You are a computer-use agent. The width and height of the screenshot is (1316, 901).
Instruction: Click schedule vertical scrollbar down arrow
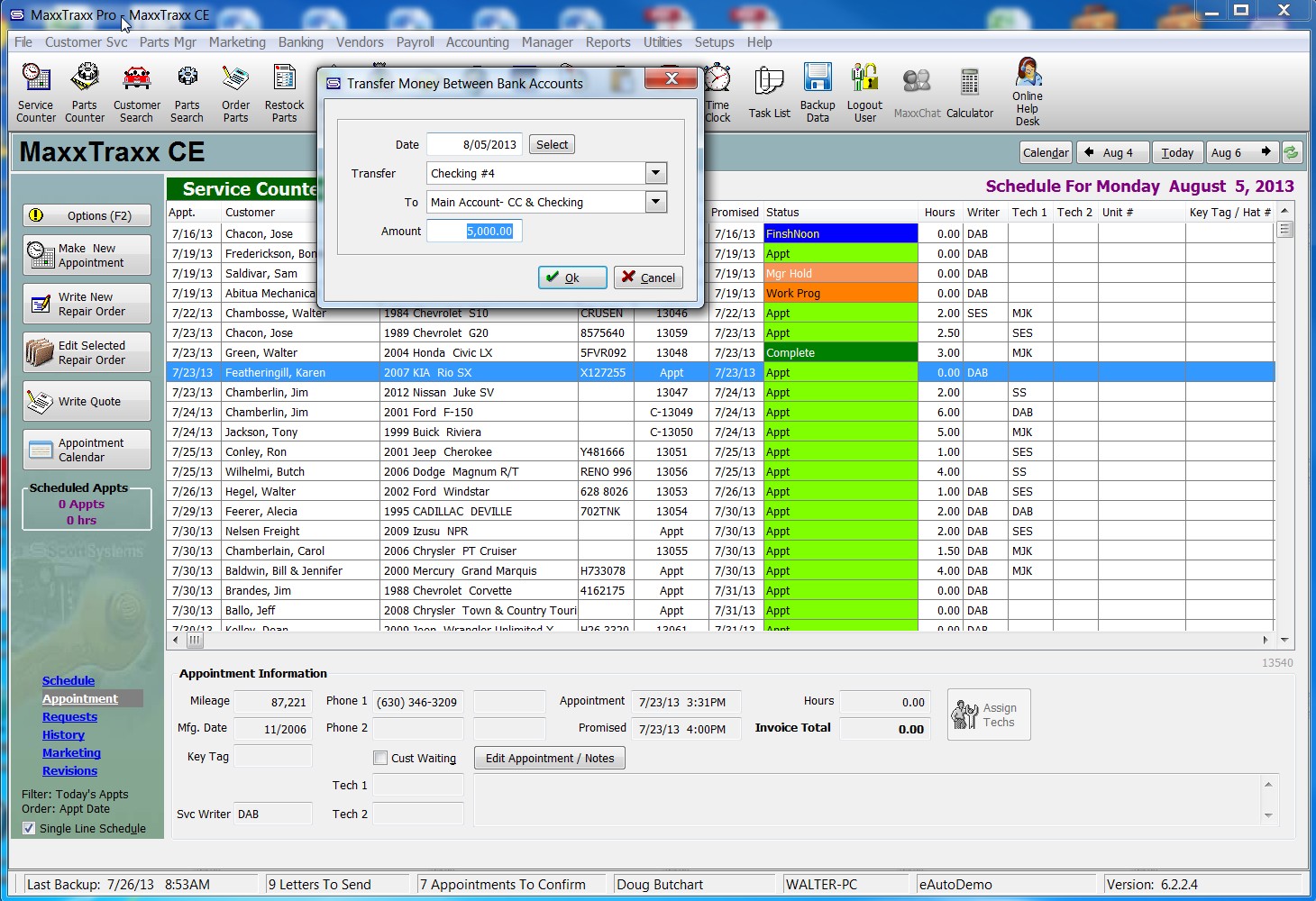tap(1284, 640)
